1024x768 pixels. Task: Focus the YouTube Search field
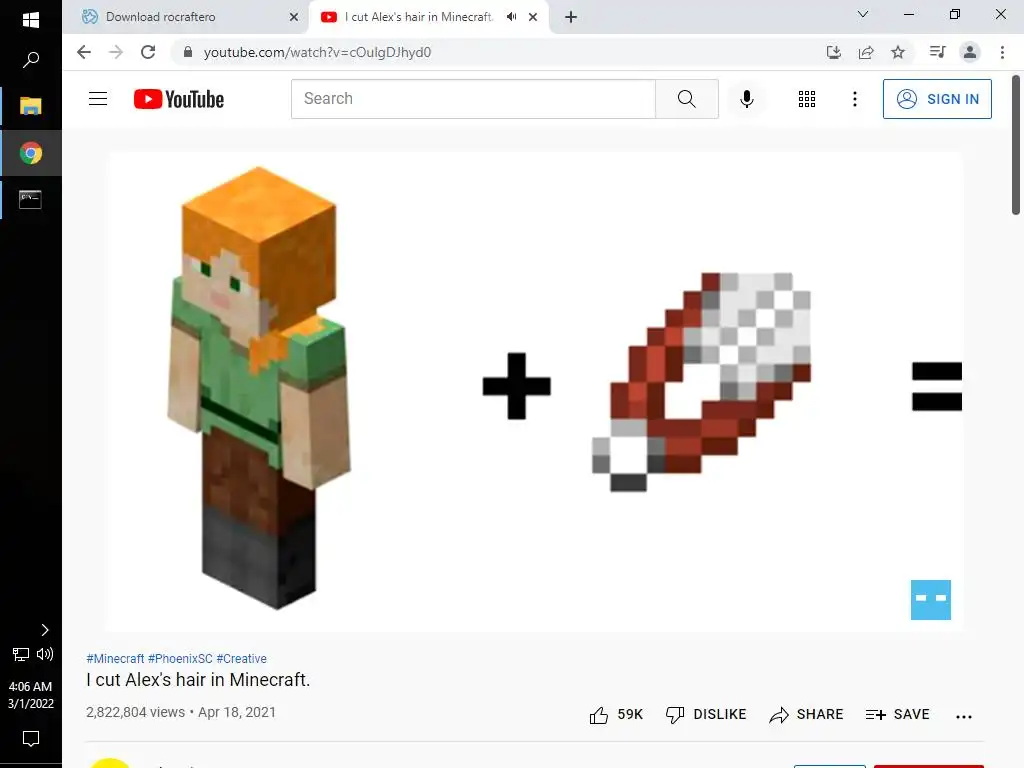tap(473, 99)
